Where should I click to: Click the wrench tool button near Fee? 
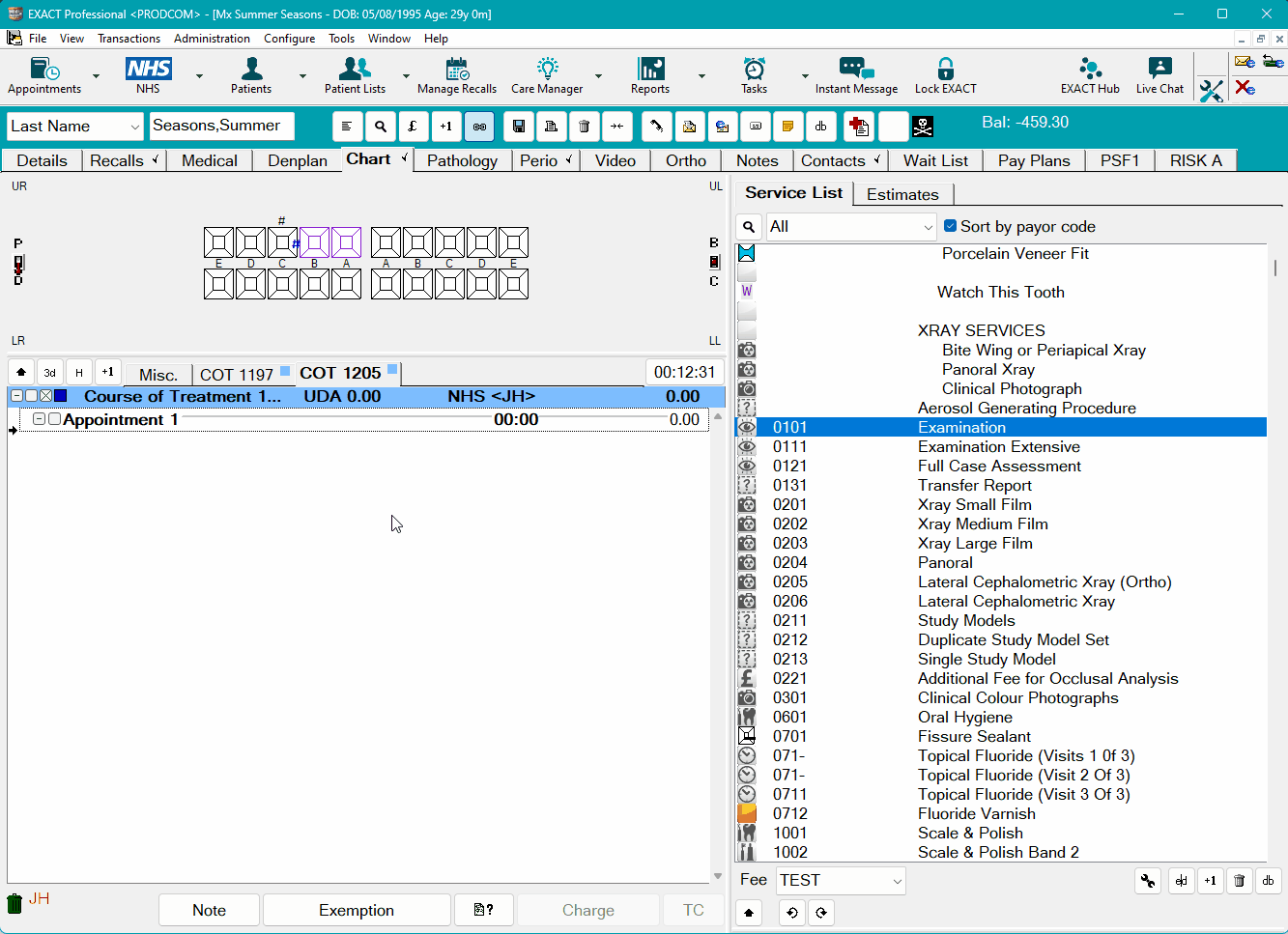coord(1148,881)
